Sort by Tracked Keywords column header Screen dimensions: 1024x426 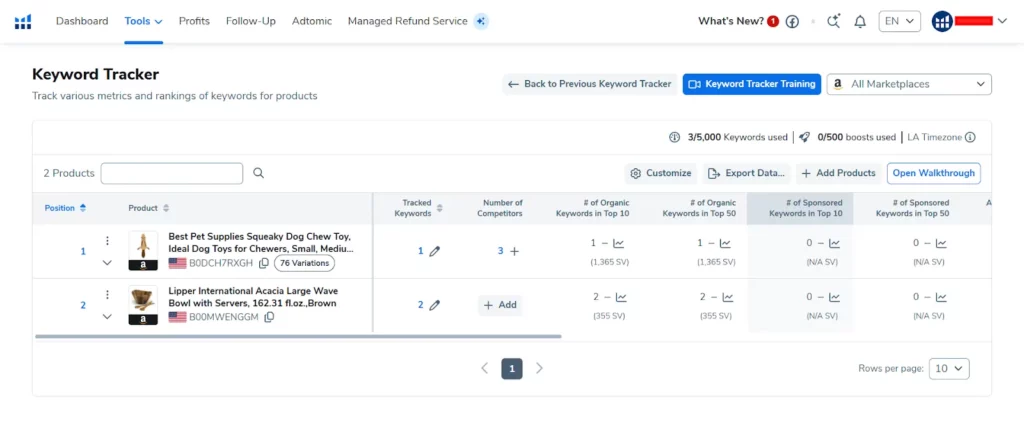pyautogui.click(x=417, y=208)
